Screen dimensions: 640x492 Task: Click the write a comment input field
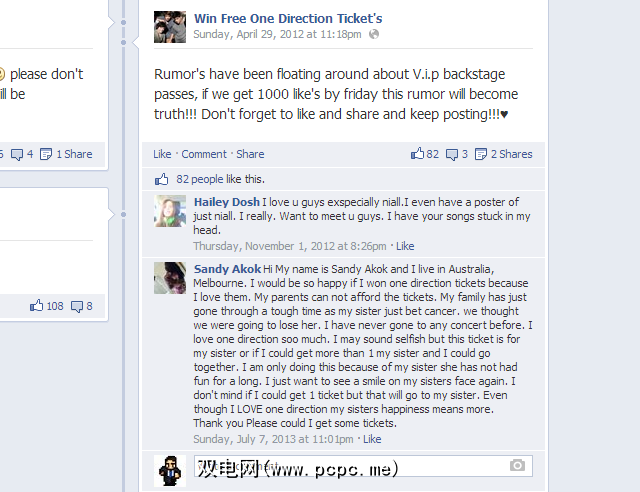[363, 466]
